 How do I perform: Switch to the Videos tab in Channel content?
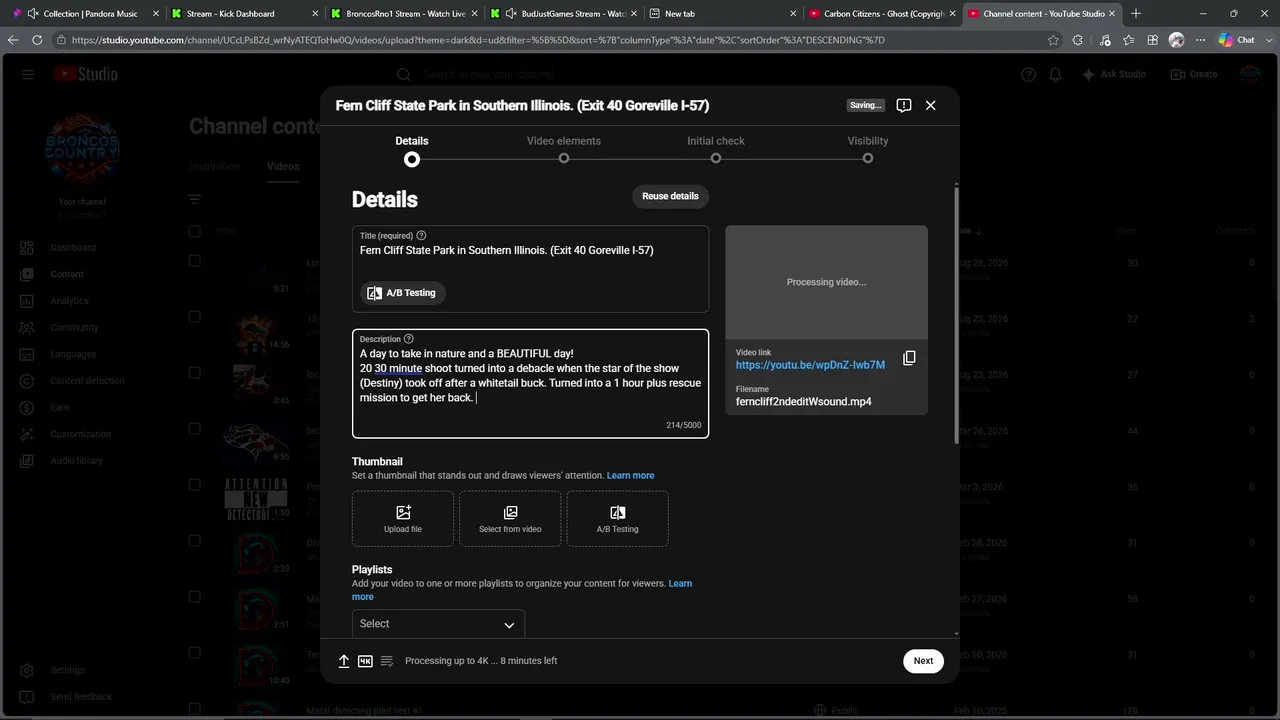[283, 166]
